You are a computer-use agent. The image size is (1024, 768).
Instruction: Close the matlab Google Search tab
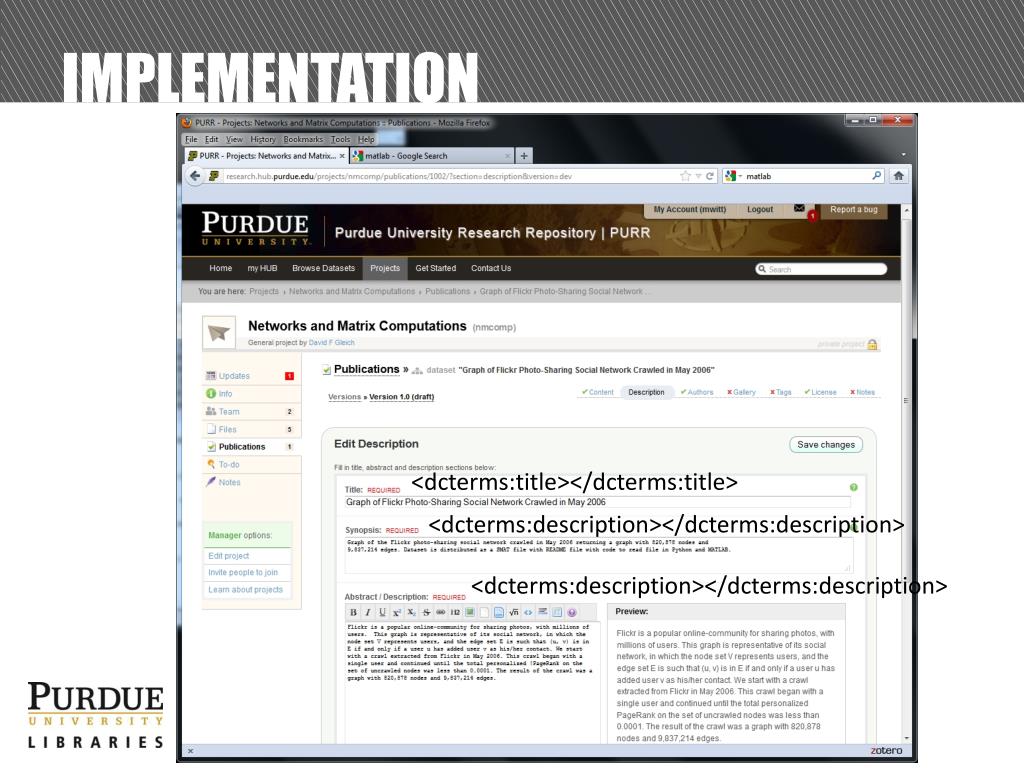point(507,156)
